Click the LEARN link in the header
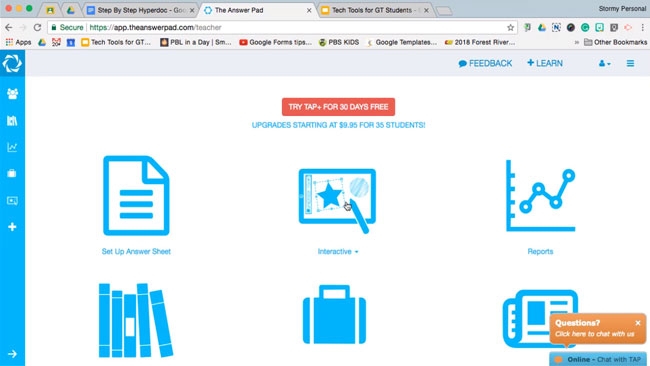This screenshot has height=366, width=650. point(545,63)
